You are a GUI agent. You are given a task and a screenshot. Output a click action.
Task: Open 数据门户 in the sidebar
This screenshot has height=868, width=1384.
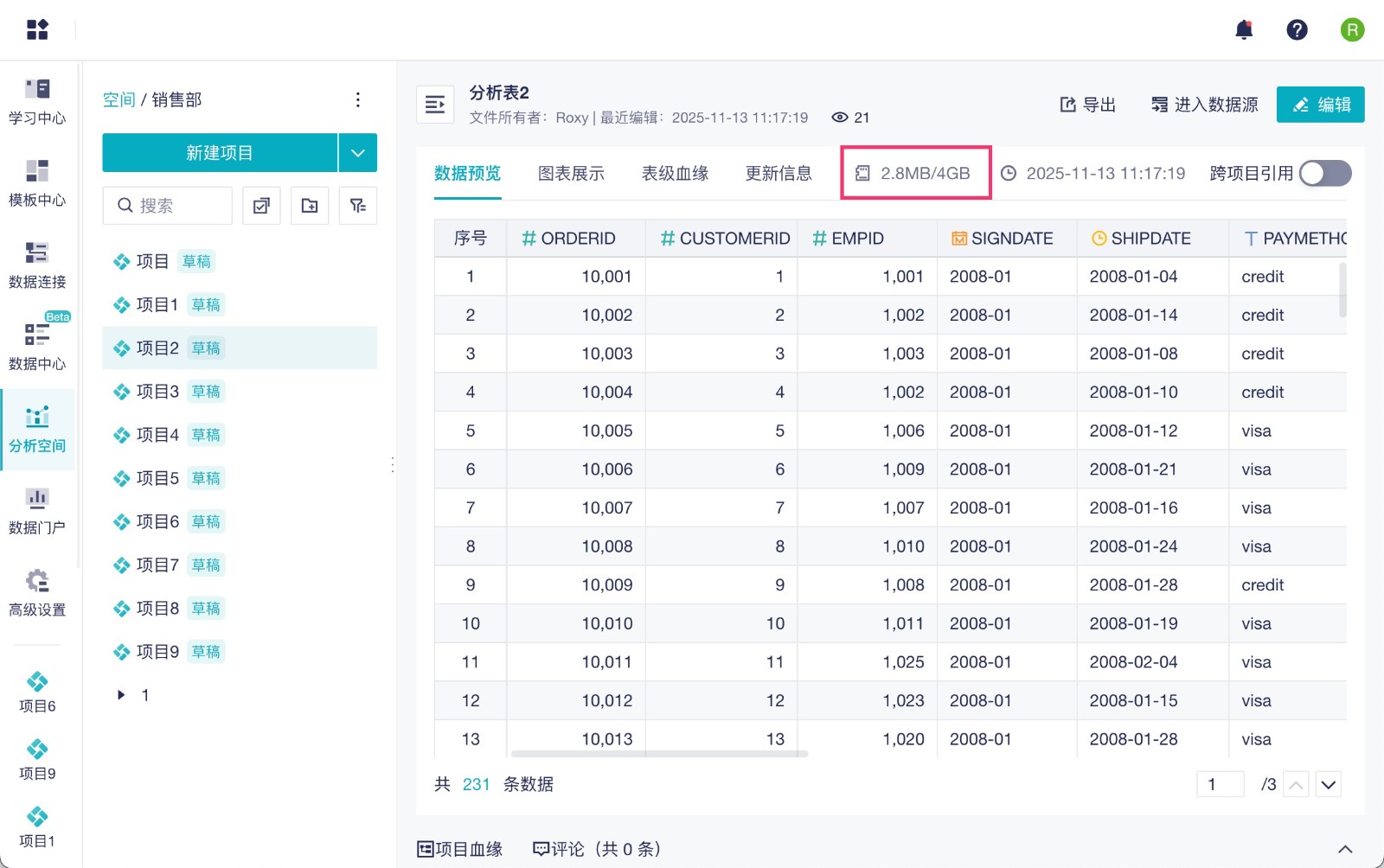(37, 510)
